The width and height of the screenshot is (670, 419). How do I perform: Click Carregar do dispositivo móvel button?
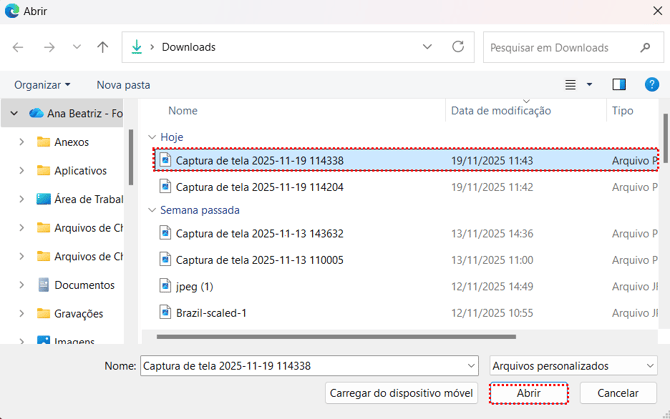tap(400, 394)
